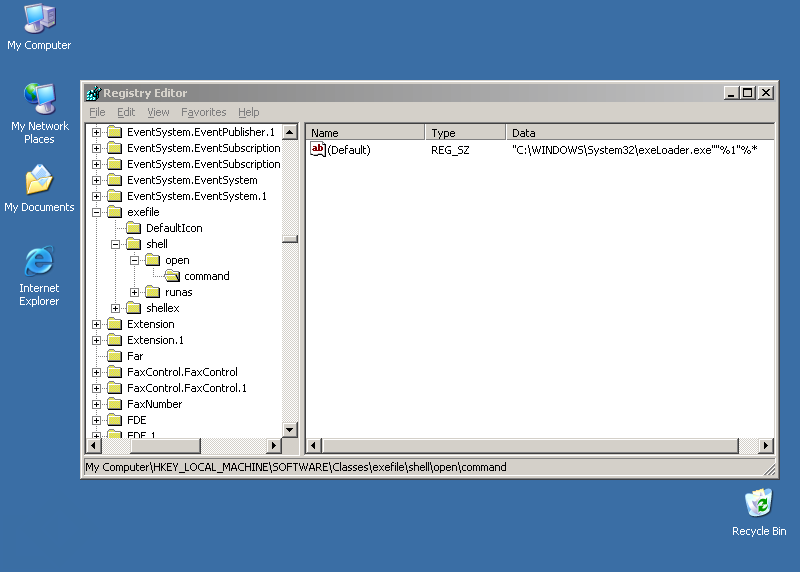800x572 pixels.
Task: Collapse the open key
Action: [135, 260]
